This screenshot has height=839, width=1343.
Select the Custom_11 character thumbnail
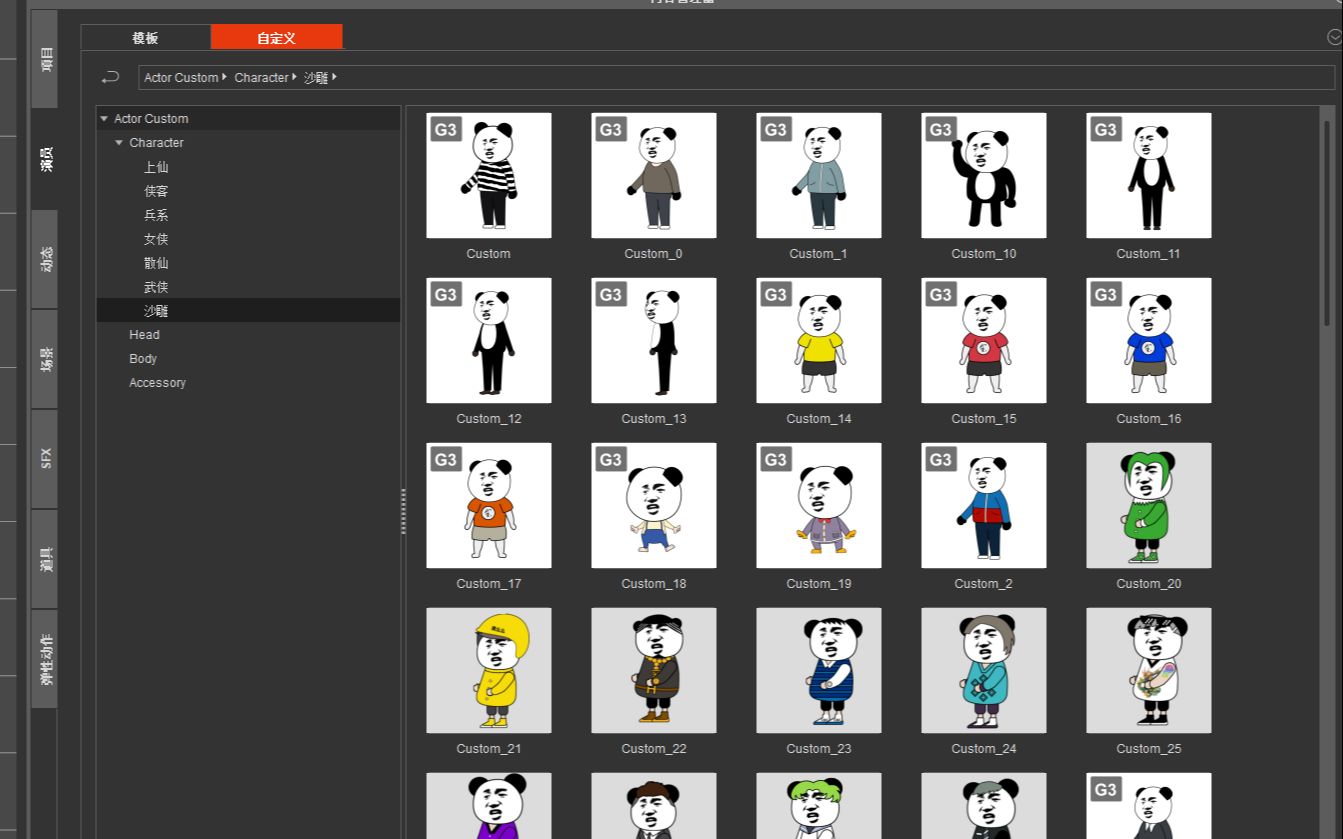(1149, 175)
